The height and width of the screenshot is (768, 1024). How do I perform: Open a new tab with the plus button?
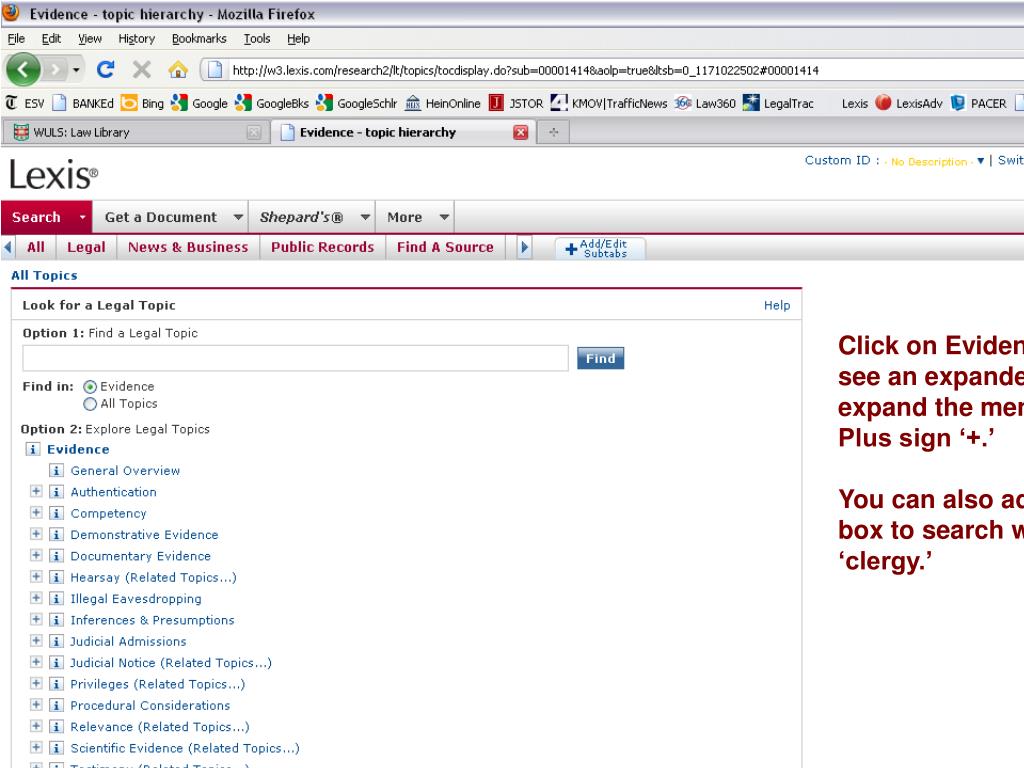pos(553,133)
